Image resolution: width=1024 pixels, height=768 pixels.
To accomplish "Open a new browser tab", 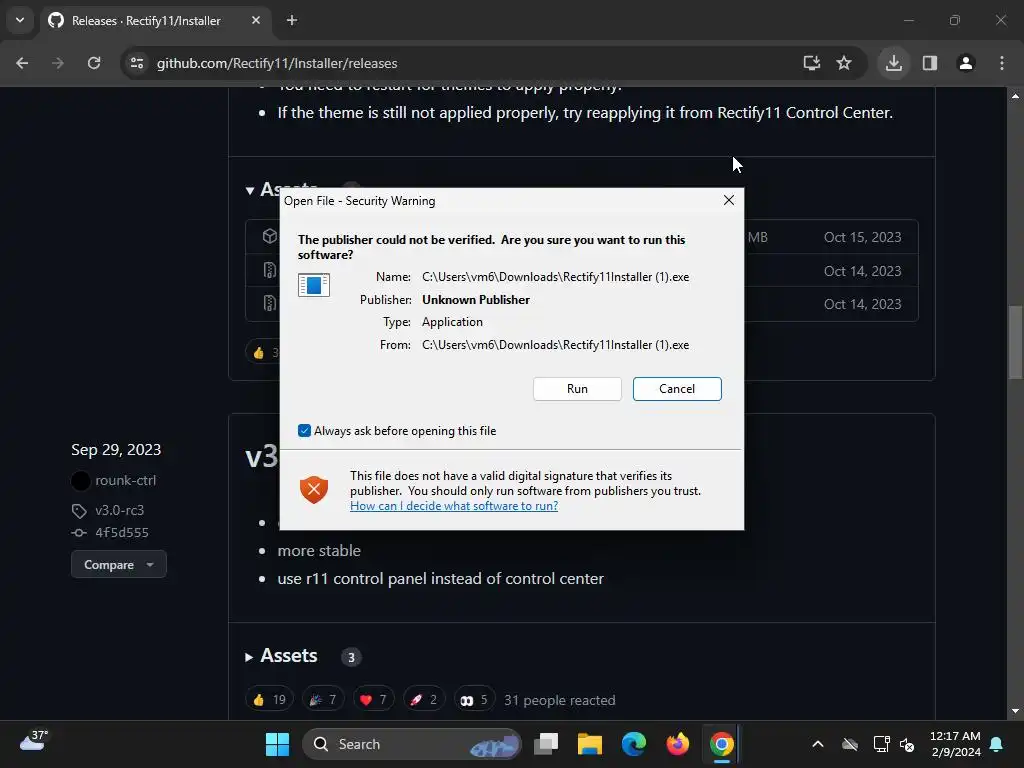I will click(291, 20).
